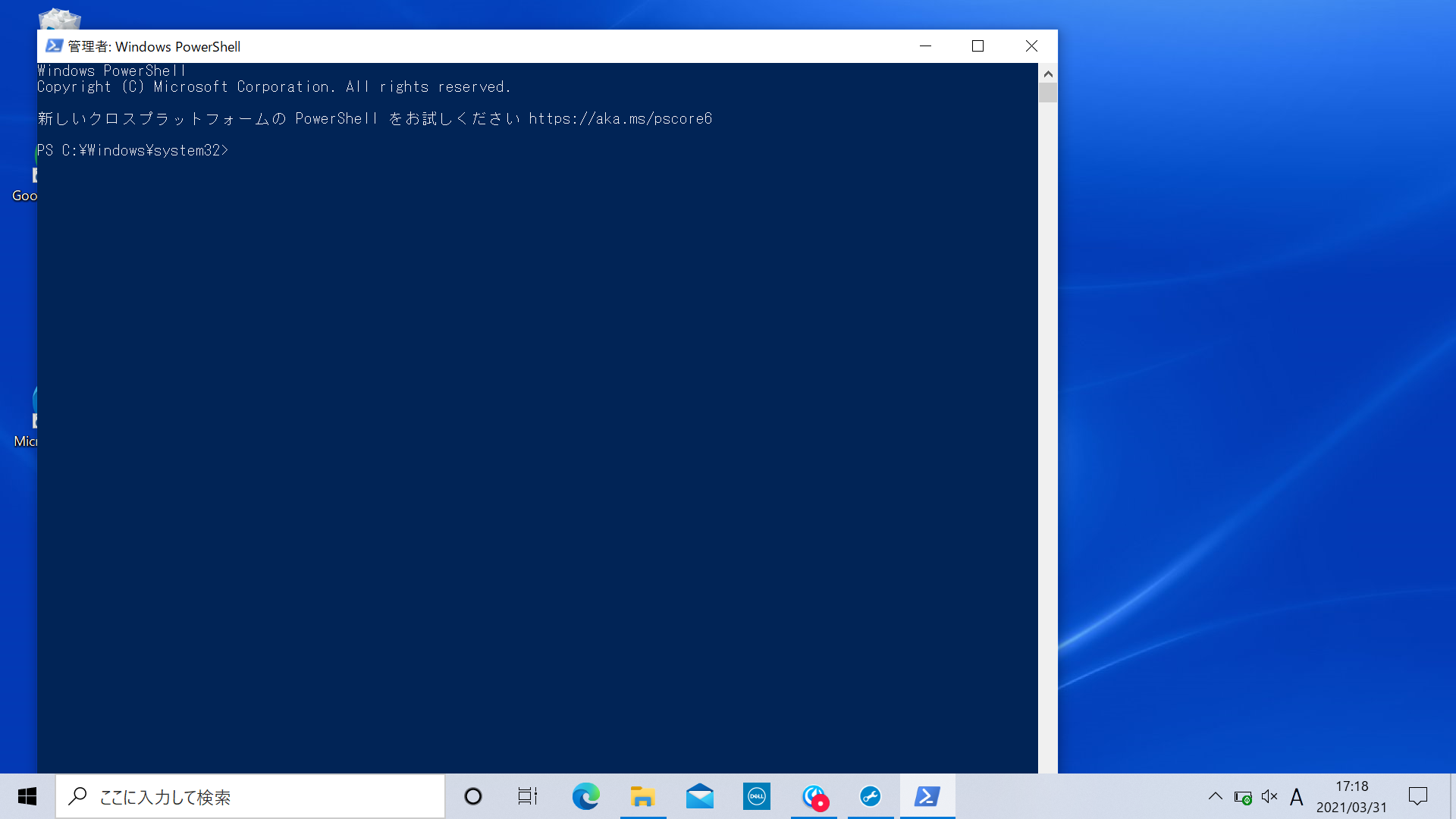
Task: Open the Mail app on taskbar
Action: [x=700, y=796]
